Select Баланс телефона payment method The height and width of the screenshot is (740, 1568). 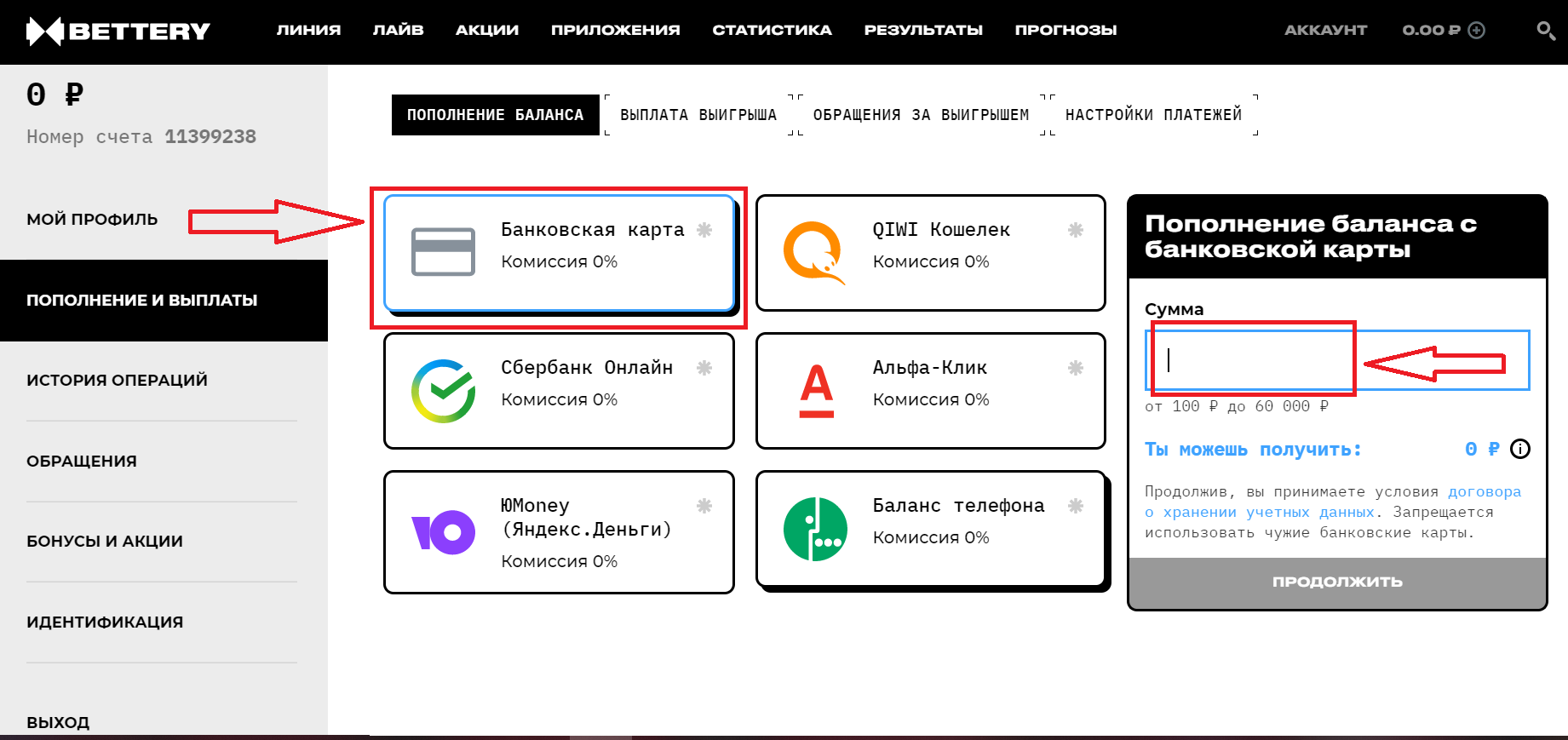tap(931, 529)
